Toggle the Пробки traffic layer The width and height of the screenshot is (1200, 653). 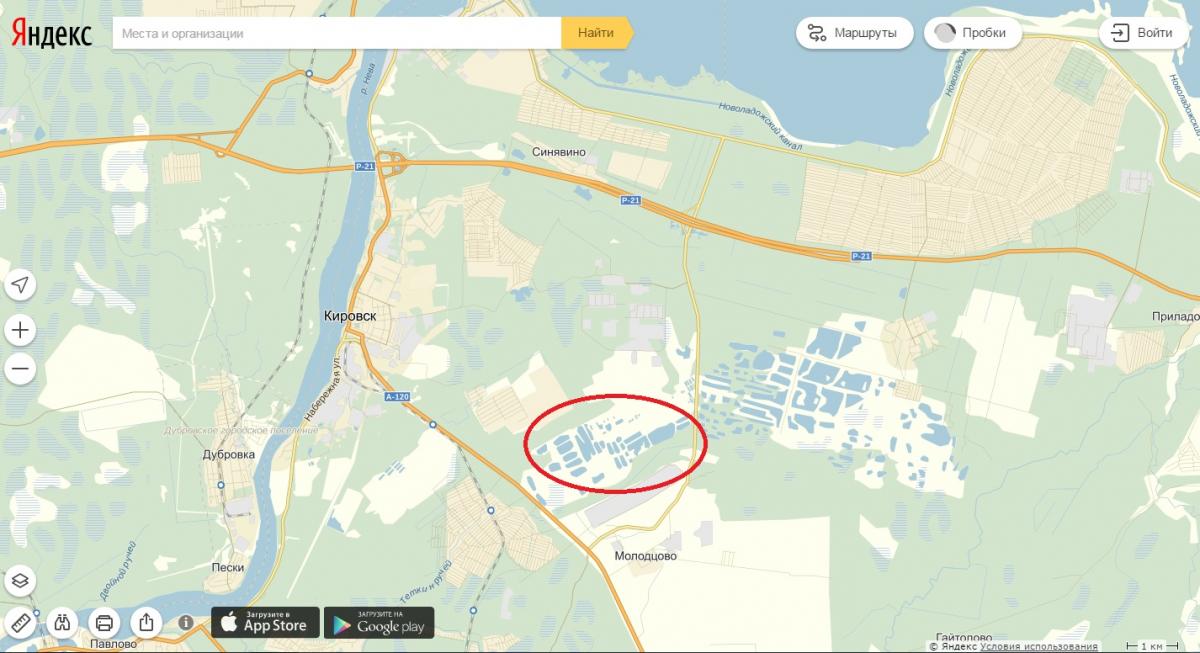(972, 33)
